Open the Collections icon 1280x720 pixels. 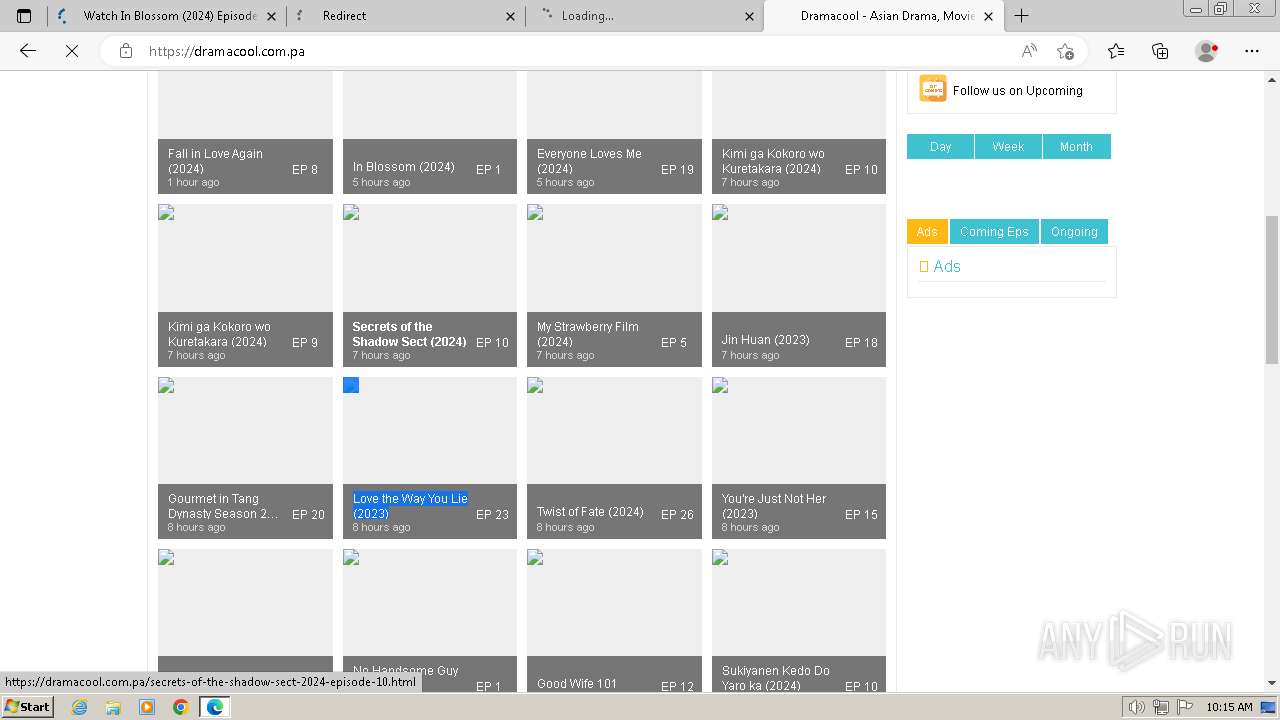[x=1160, y=51]
